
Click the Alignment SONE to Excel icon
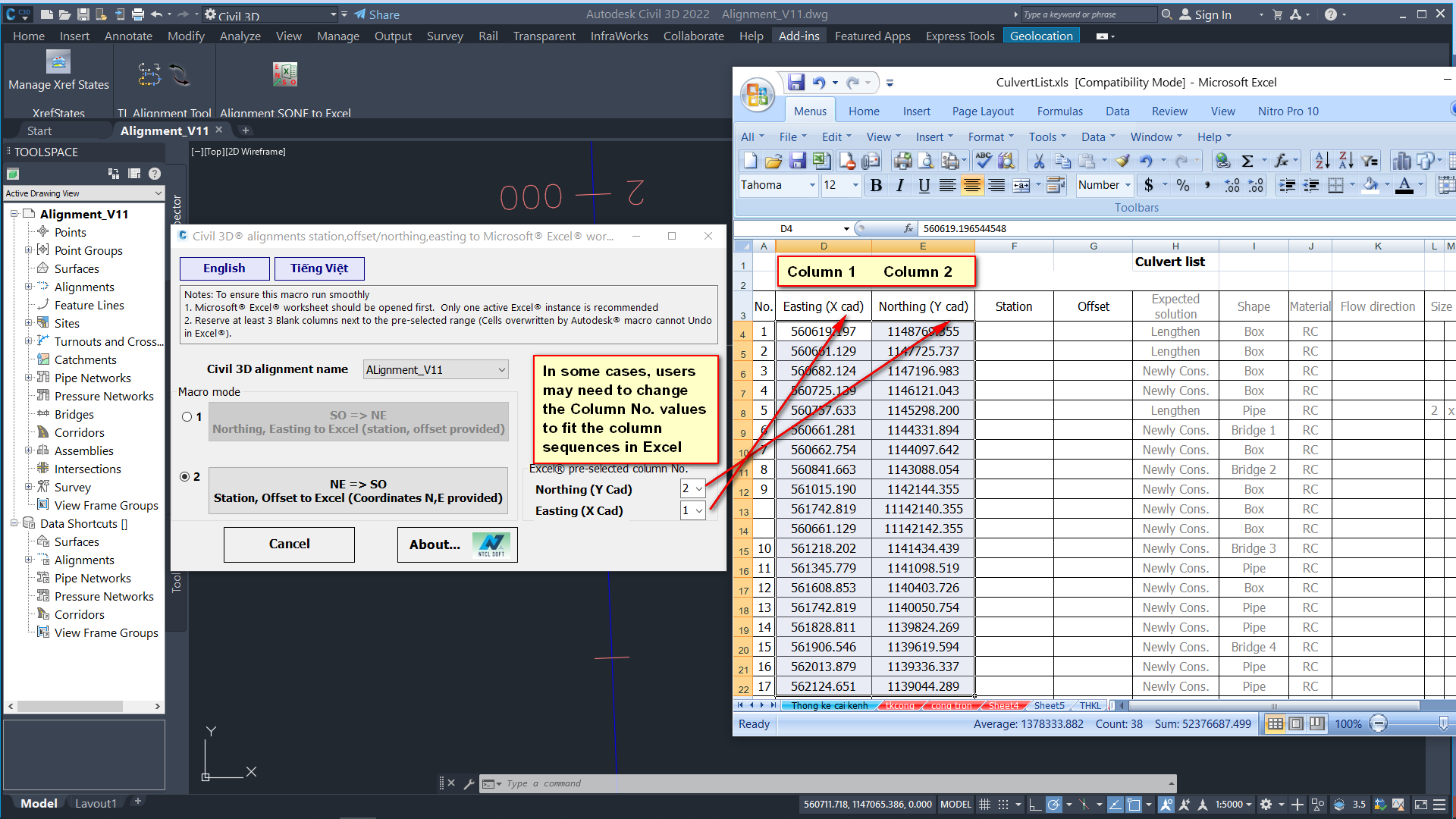point(285,74)
